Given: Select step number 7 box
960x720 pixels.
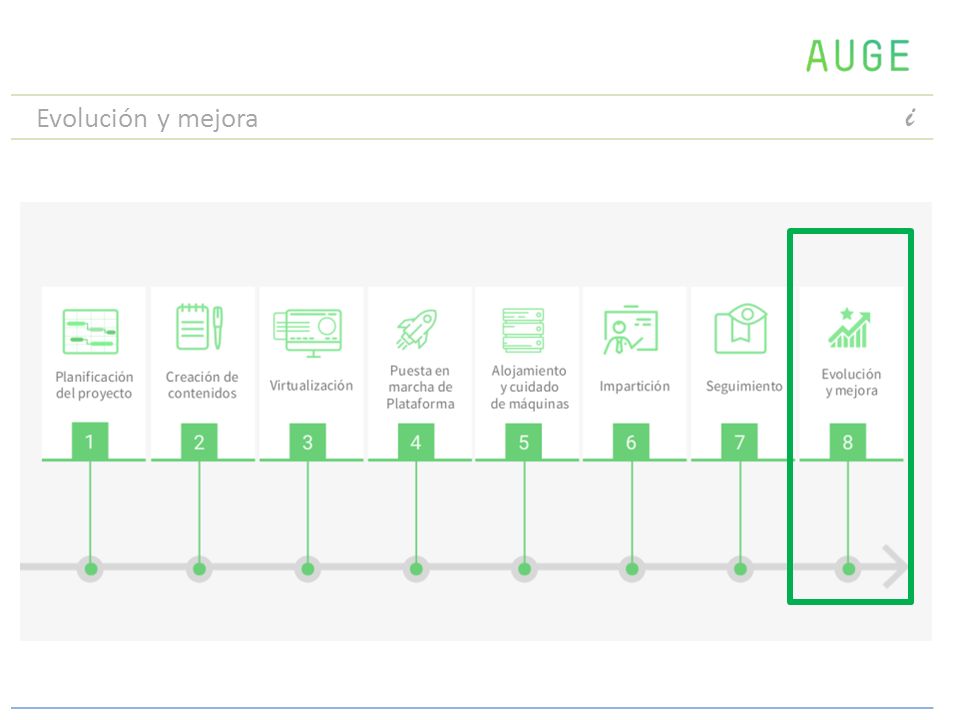Looking at the screenshot, I should coord(740,441).
